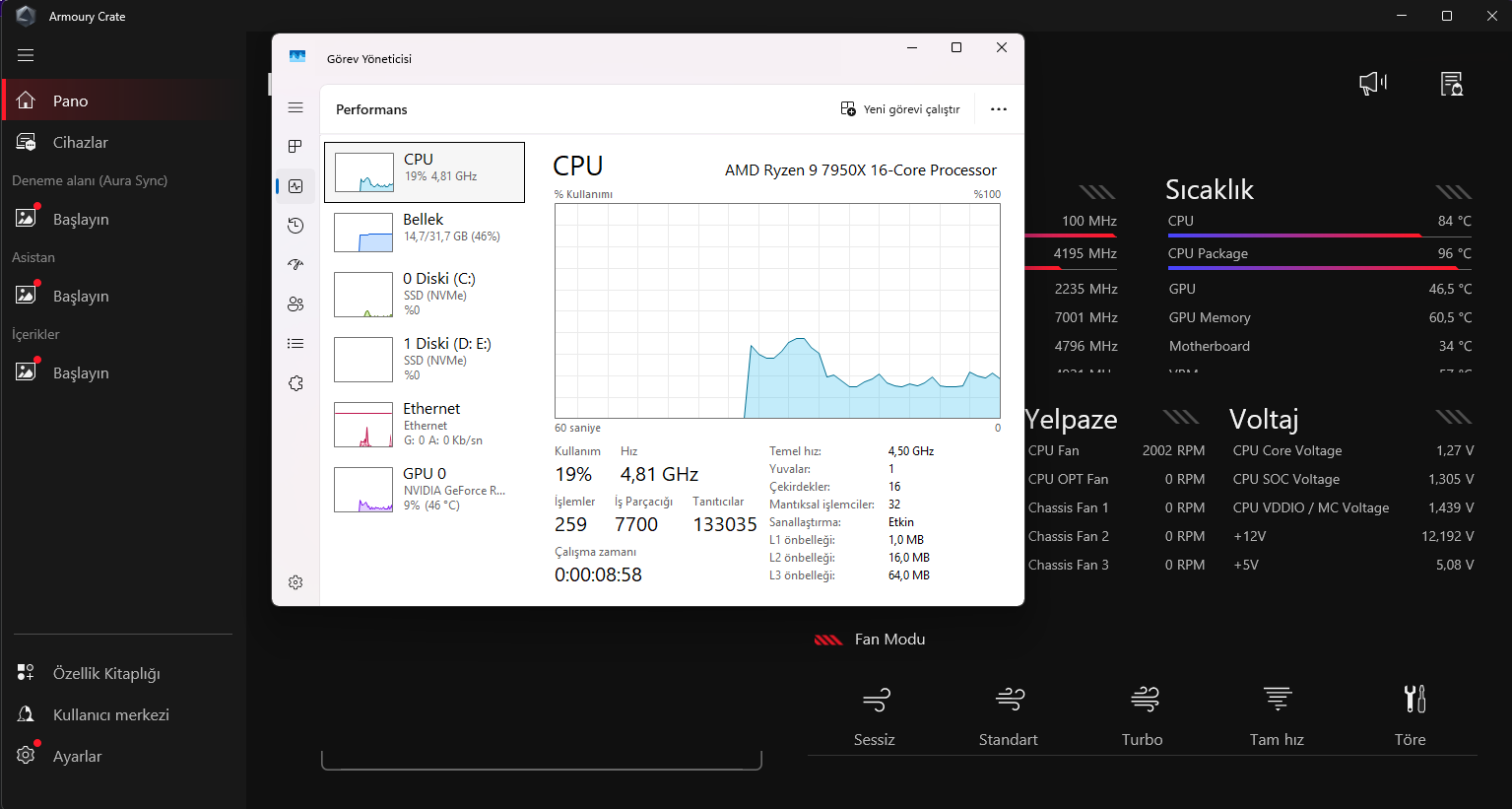Viewport: 1512px width, 809px height.
Task: Click CPU Package temperature row
Action: pos(1320,253)
